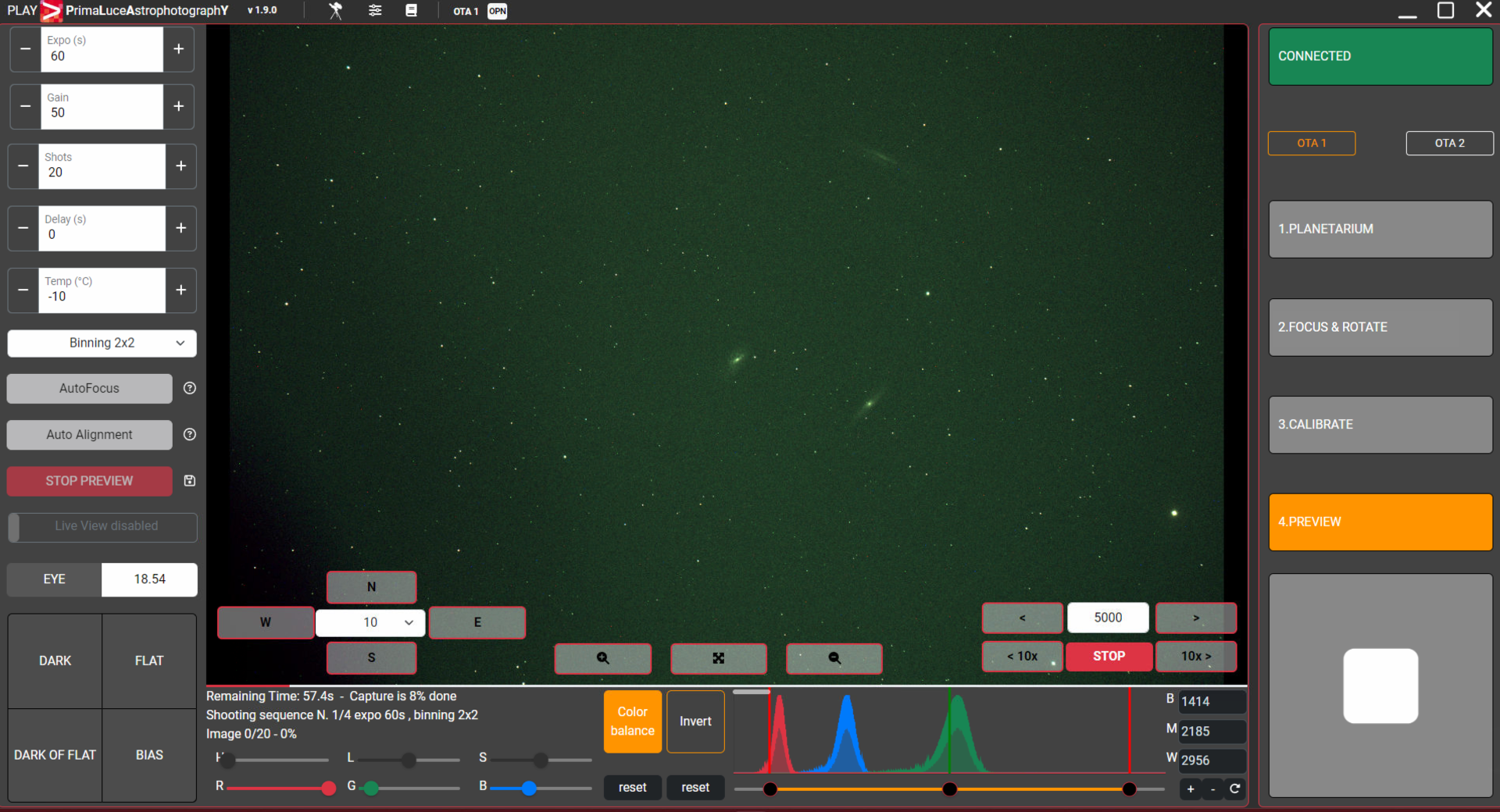1500x812 pixels.
Task: Click Live View disabled to enable live view
Action: (x=102, y=526)
